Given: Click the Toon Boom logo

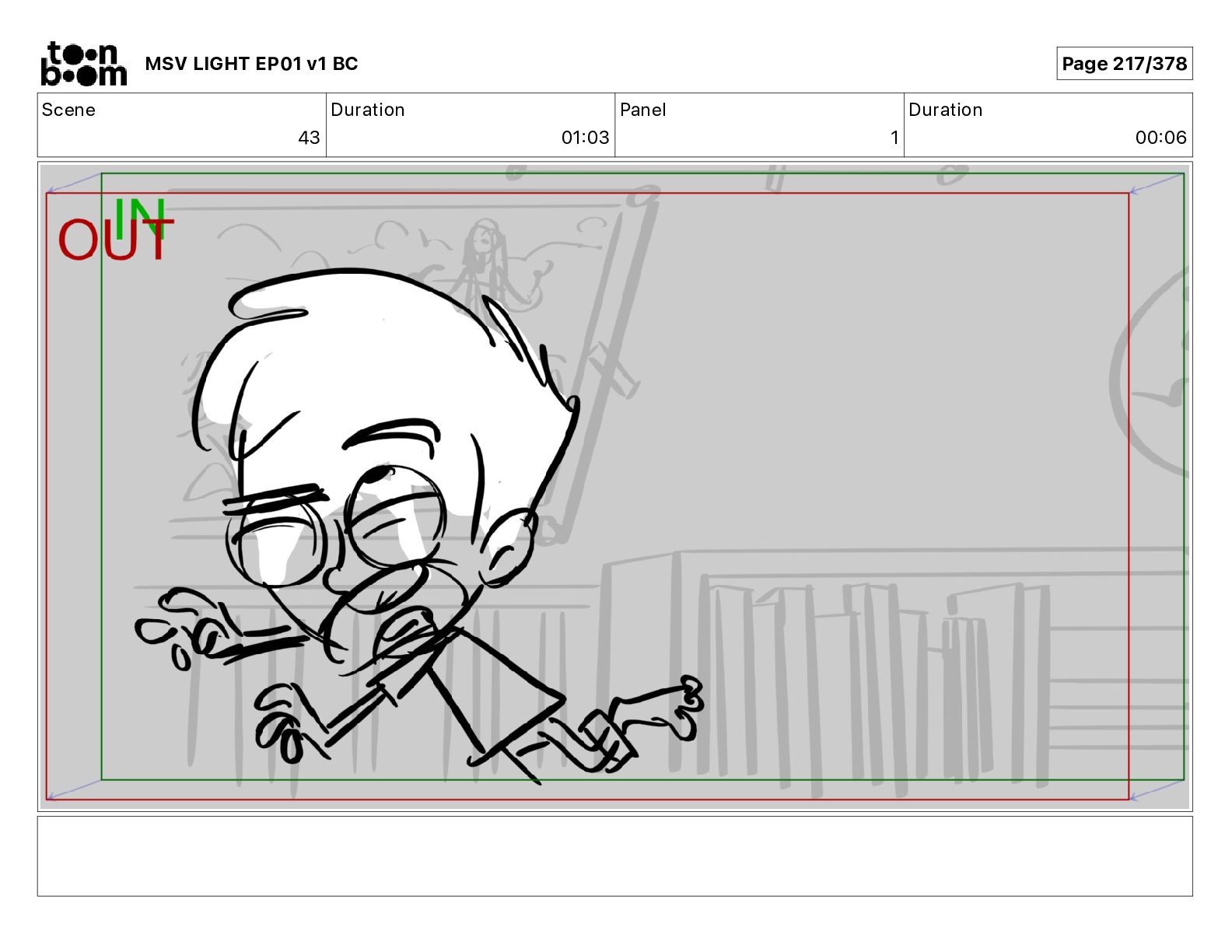Looking at the screenshot, I should click(x=83, y=64).
